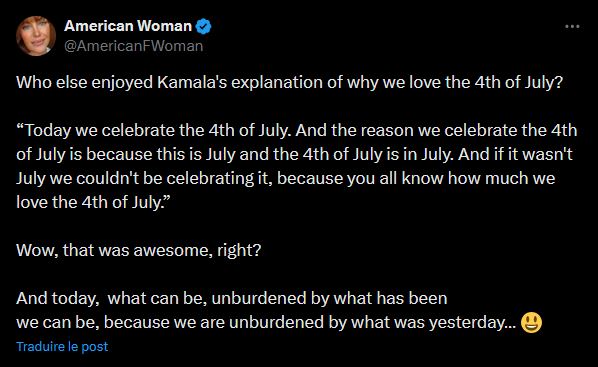Screen dimensions: 598x367
Task: Click the line starting And today, what can be
Action: coord(231,298)
